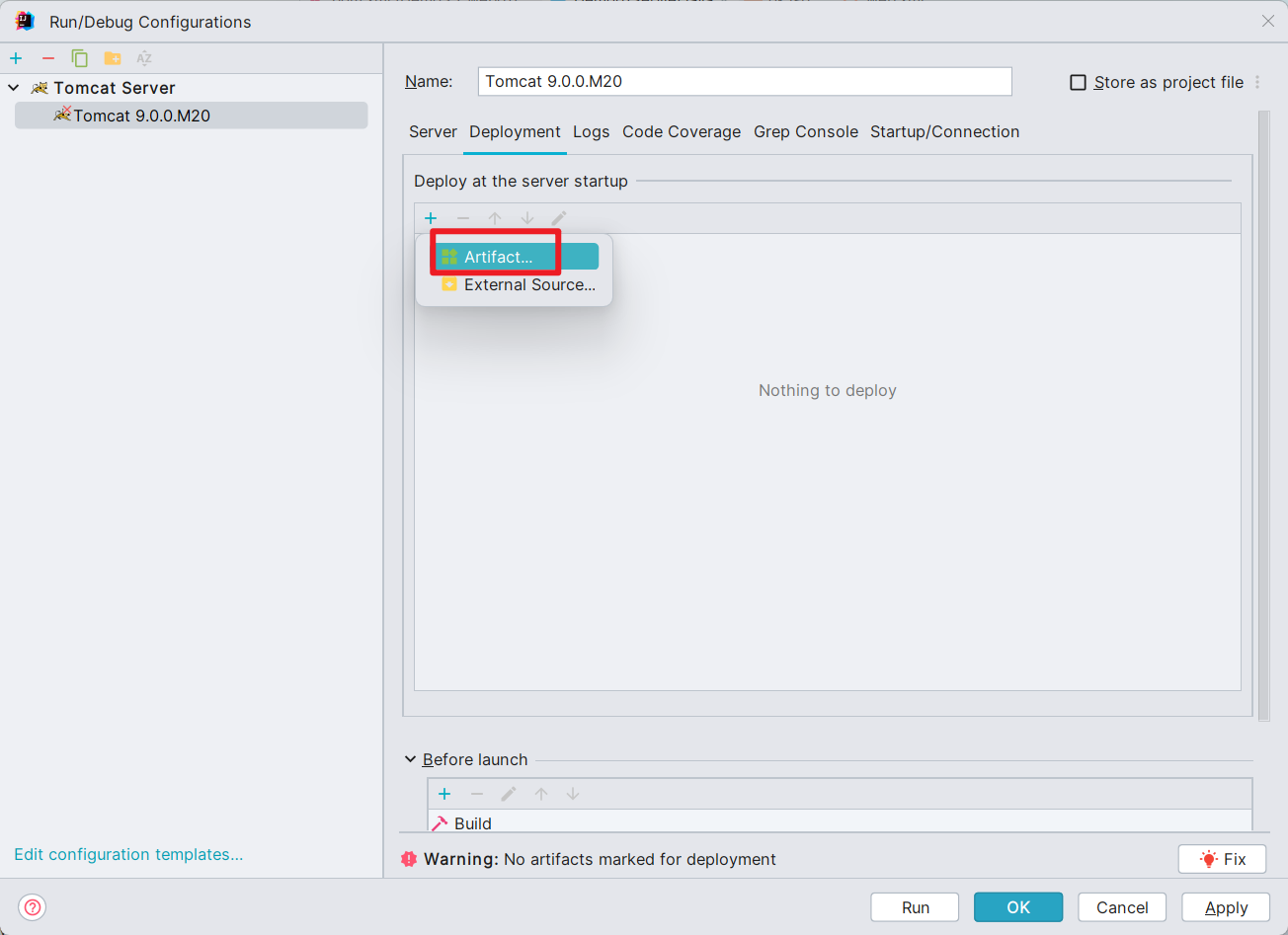Remove Before launch task with the minus icon
Screen dimensions: 1288x935
pyautogui.click(x=477, y=794)
